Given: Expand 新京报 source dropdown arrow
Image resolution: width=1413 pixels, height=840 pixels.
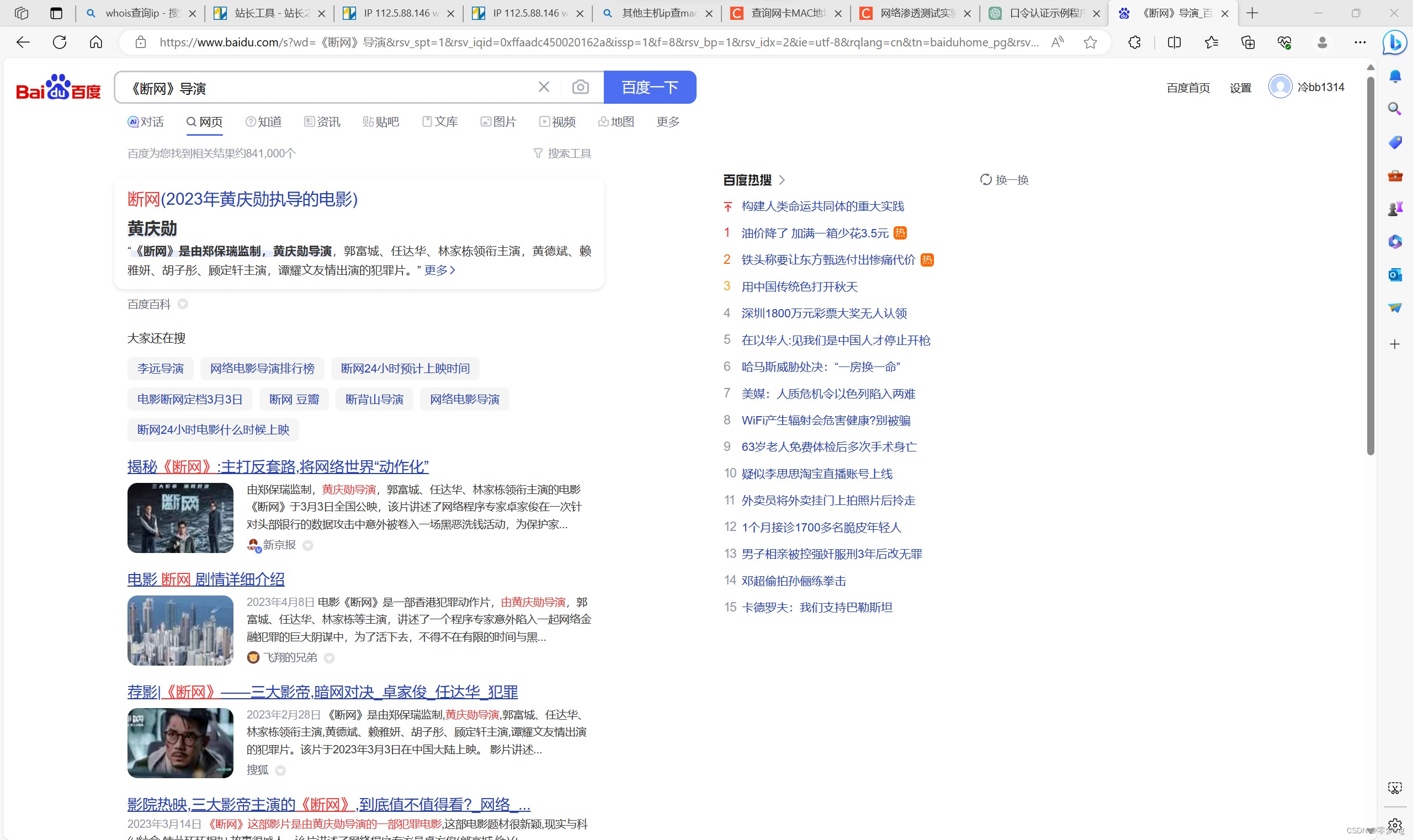Looking at the screenshot, I should click(x=308, y=546).
